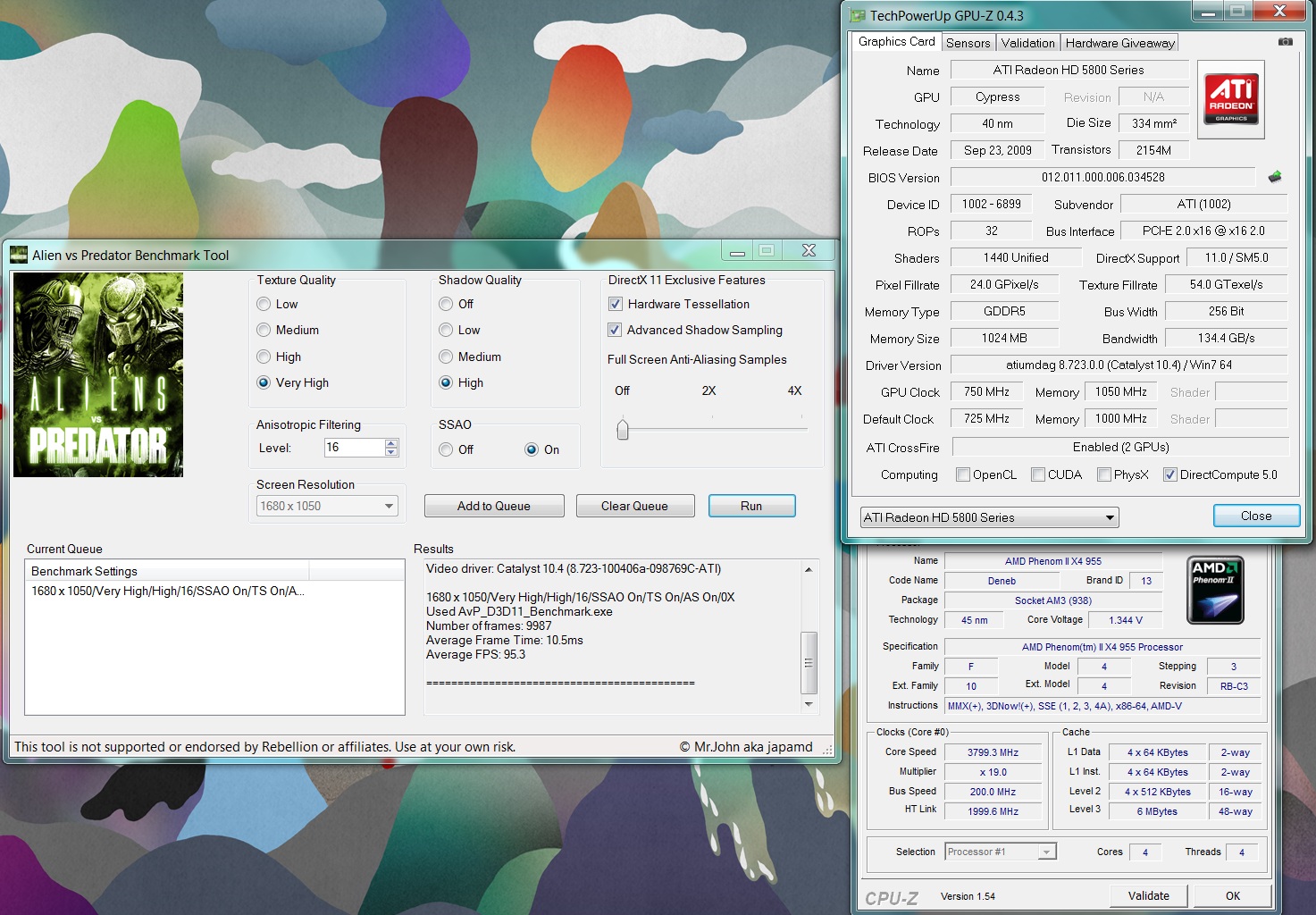
Task: Click the CPU-Z Instructions field
Action: pyautogui.click(x=1102, y=707)
